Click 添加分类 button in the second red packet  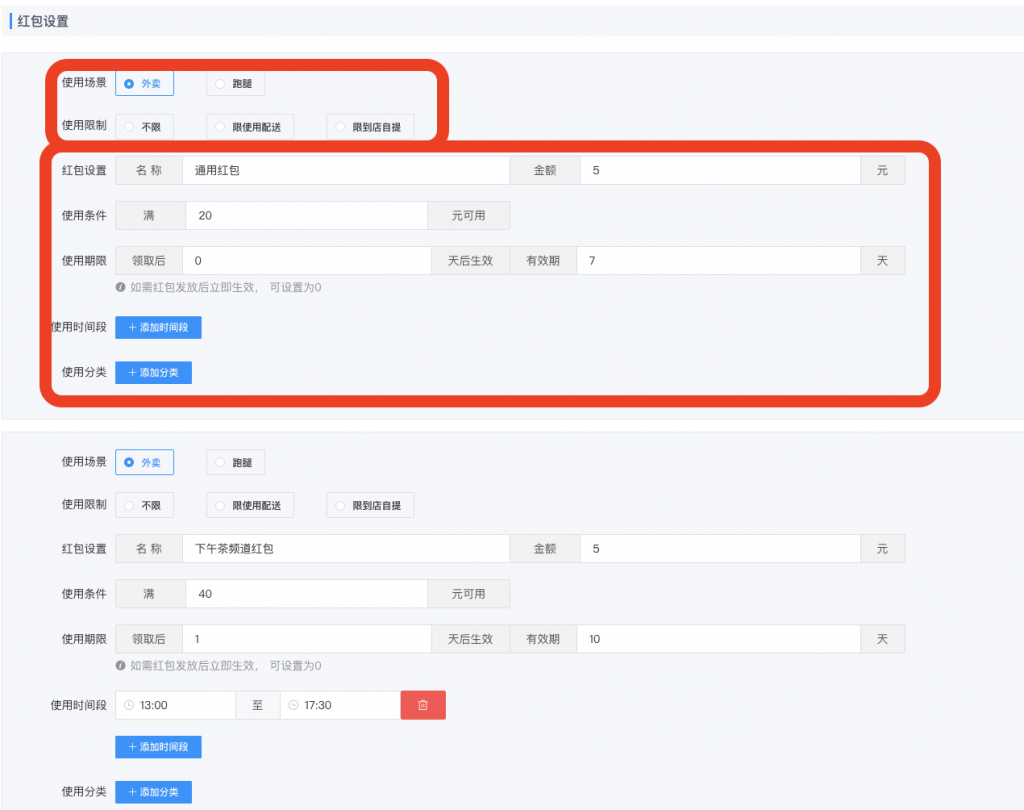153,792
